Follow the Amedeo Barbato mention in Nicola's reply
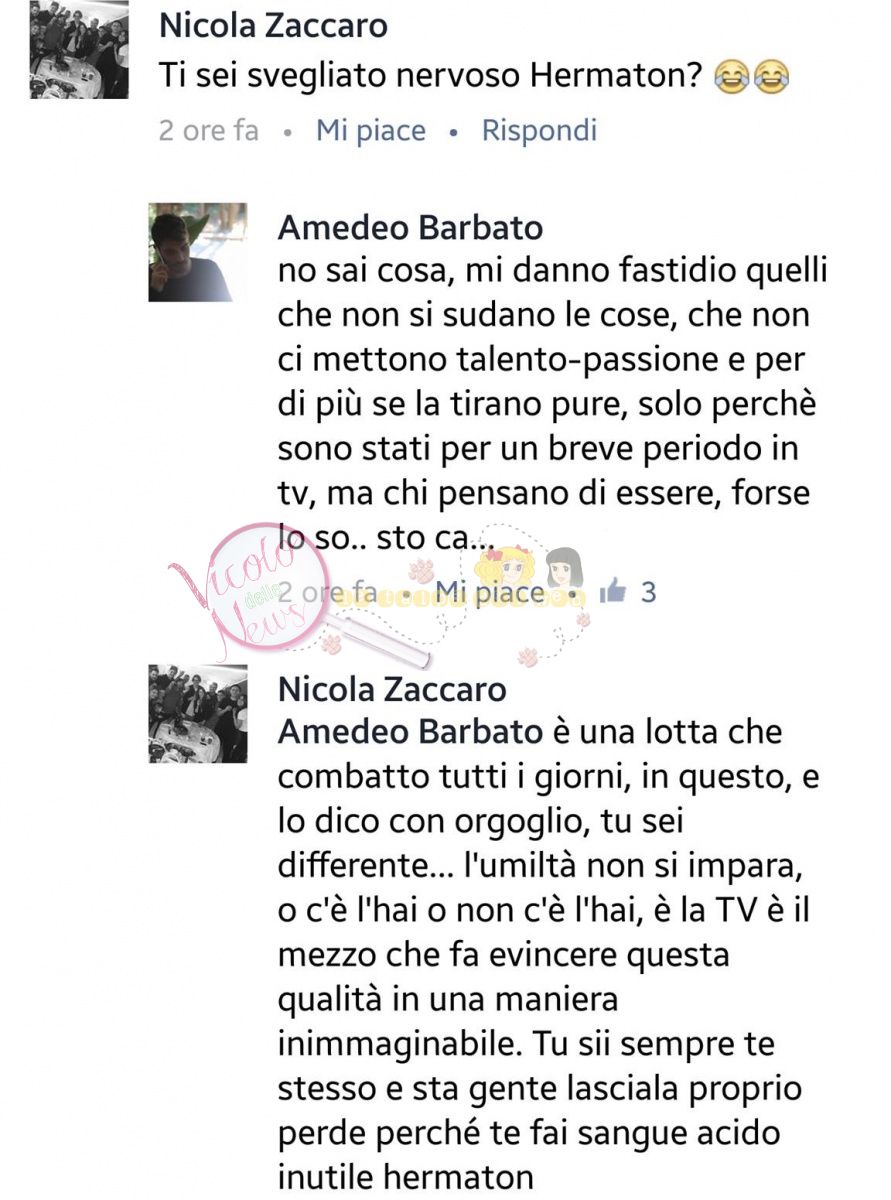Screen dimensions: 891x1200 [x=410, y=731]
